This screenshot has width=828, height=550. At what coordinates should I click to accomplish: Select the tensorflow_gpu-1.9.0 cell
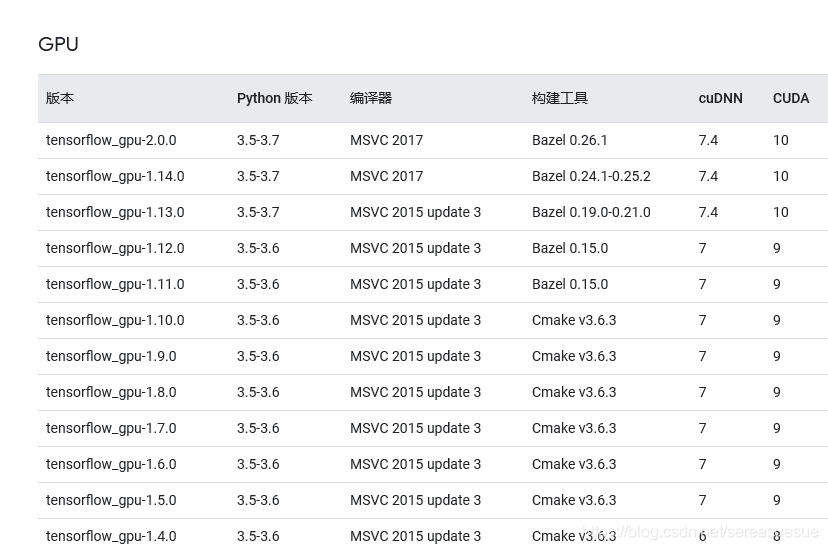pos(111,356)
